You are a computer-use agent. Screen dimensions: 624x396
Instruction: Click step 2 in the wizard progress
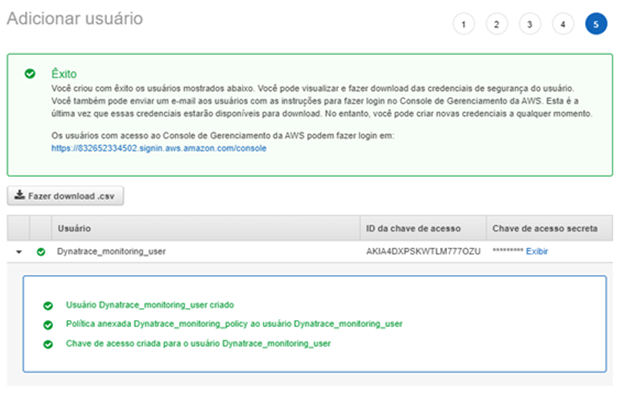[x=496, y=24]
